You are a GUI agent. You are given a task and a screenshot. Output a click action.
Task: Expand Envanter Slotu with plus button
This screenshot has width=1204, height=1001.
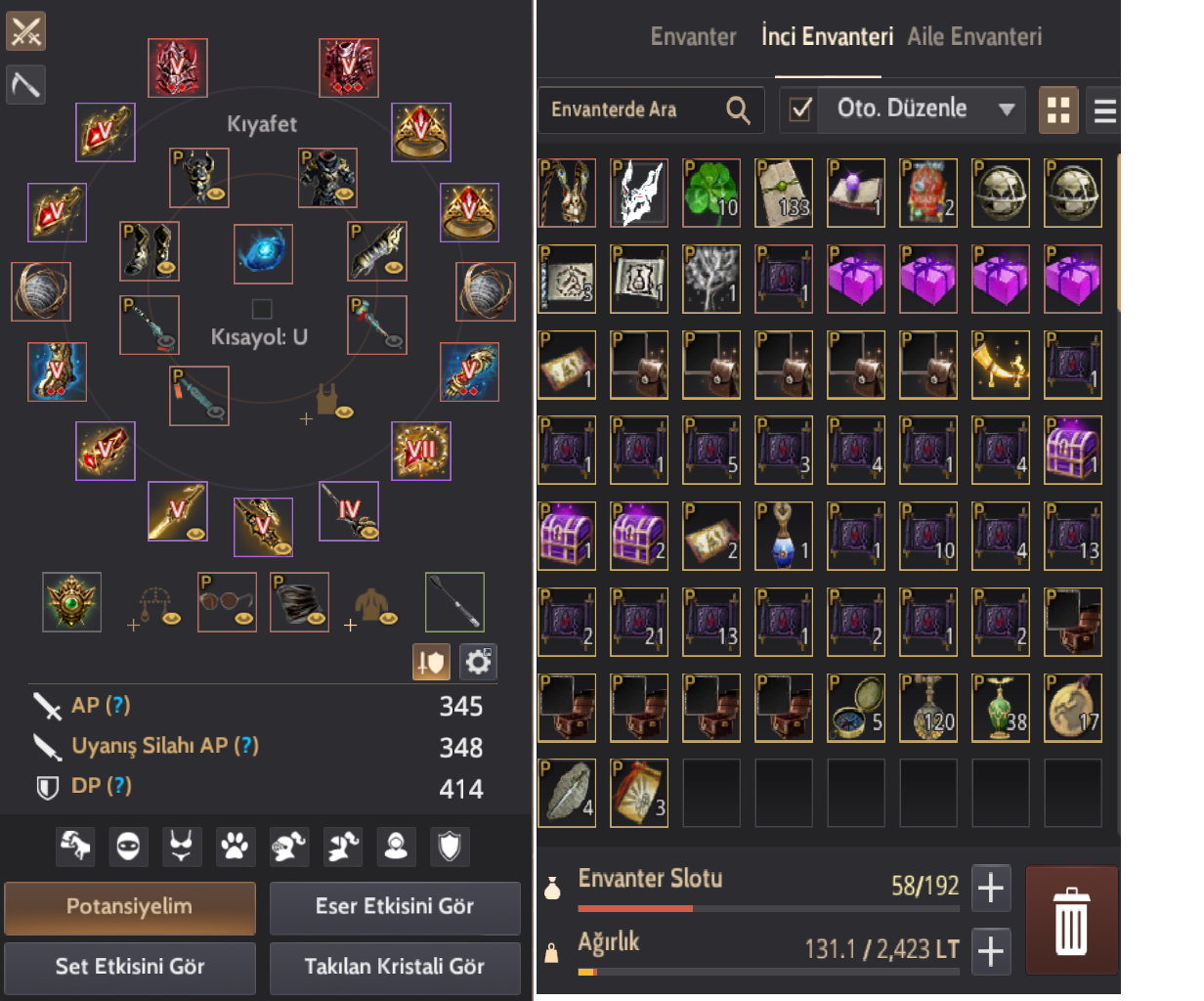(991, 888)
